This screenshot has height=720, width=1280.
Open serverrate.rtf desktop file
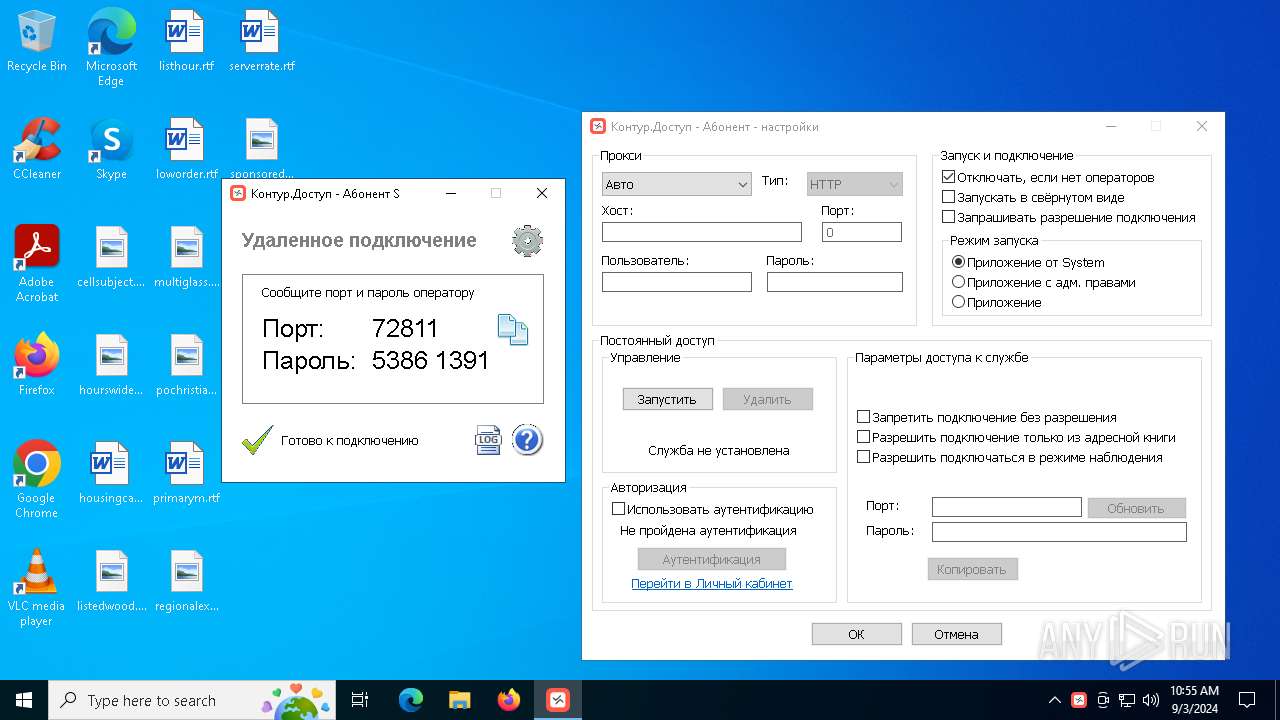click(x=262, y=42)
